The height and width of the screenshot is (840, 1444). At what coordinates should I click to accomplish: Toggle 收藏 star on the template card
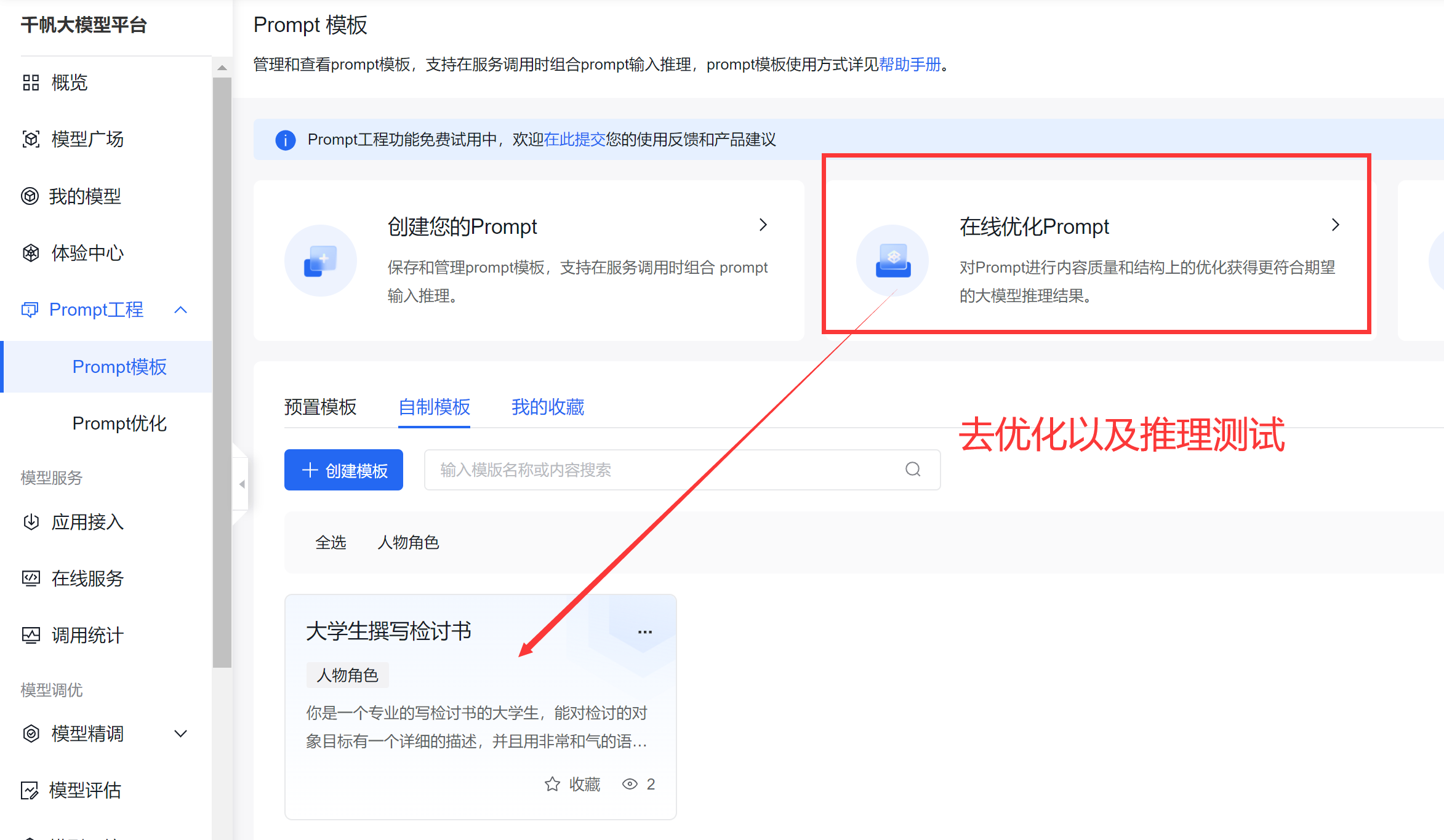click(552, 784)
